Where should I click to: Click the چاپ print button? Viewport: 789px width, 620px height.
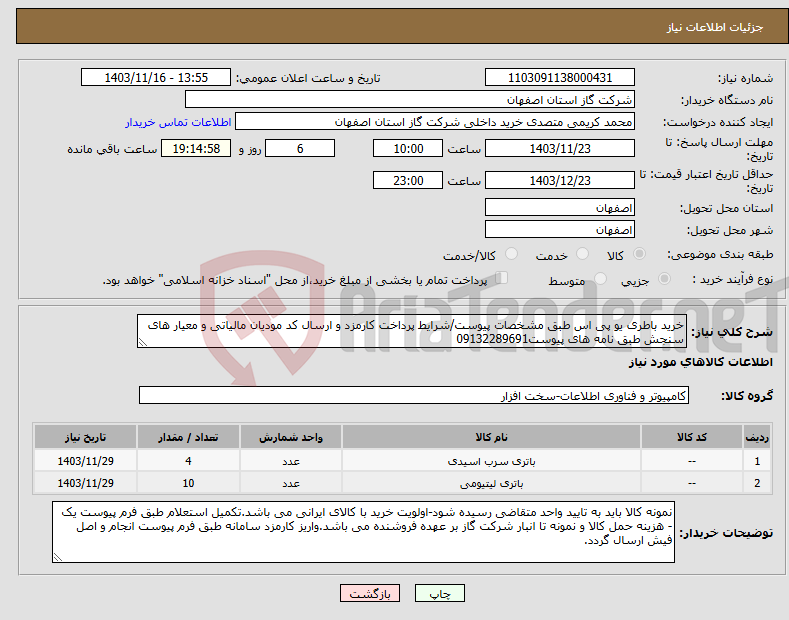pos(440,594)
